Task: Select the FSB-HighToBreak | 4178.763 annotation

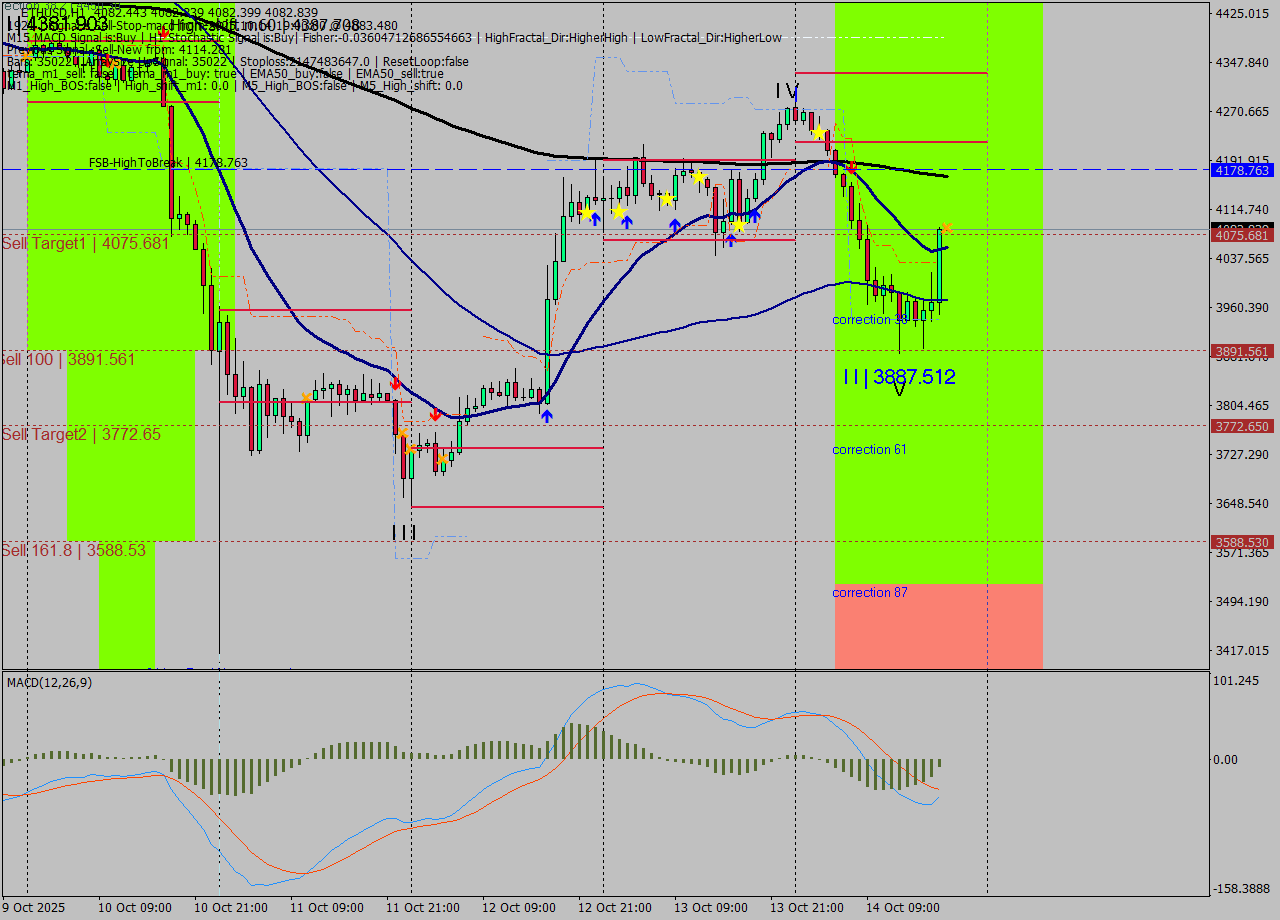Action: click(x=170, y=161)
